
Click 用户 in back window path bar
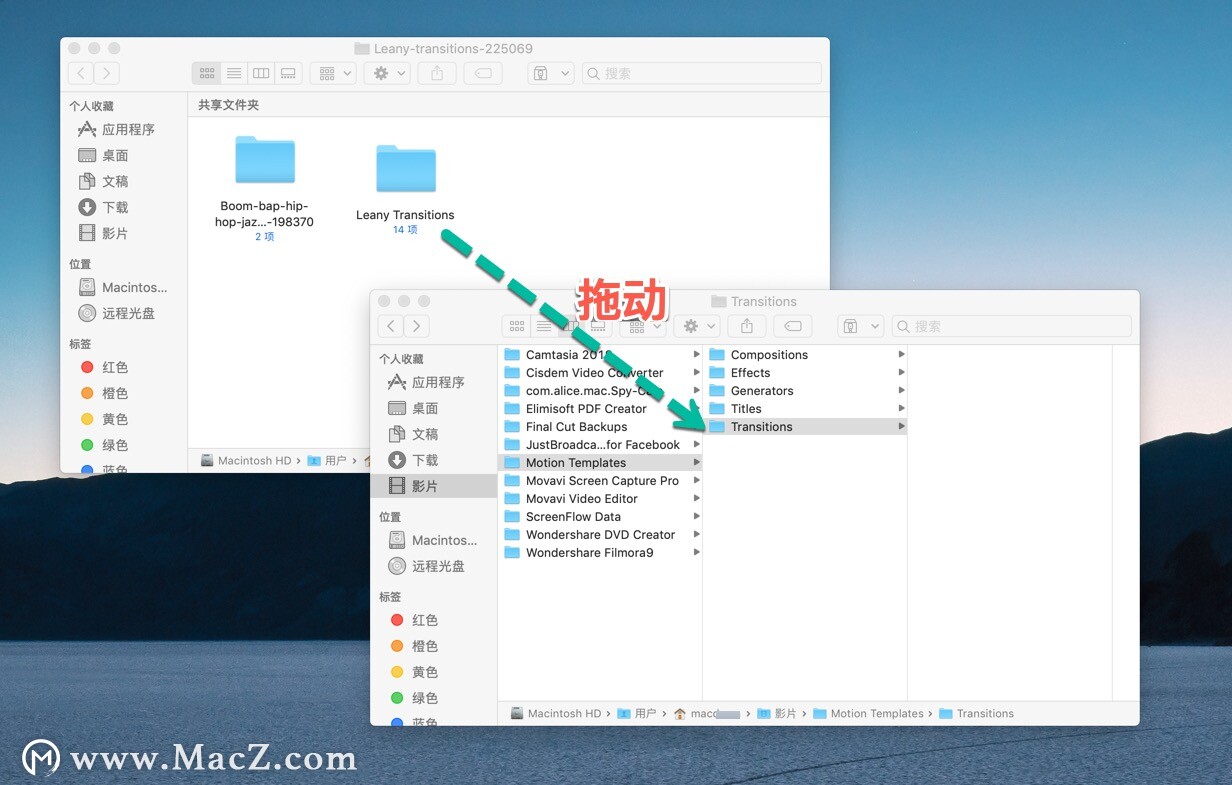[327, 460]
